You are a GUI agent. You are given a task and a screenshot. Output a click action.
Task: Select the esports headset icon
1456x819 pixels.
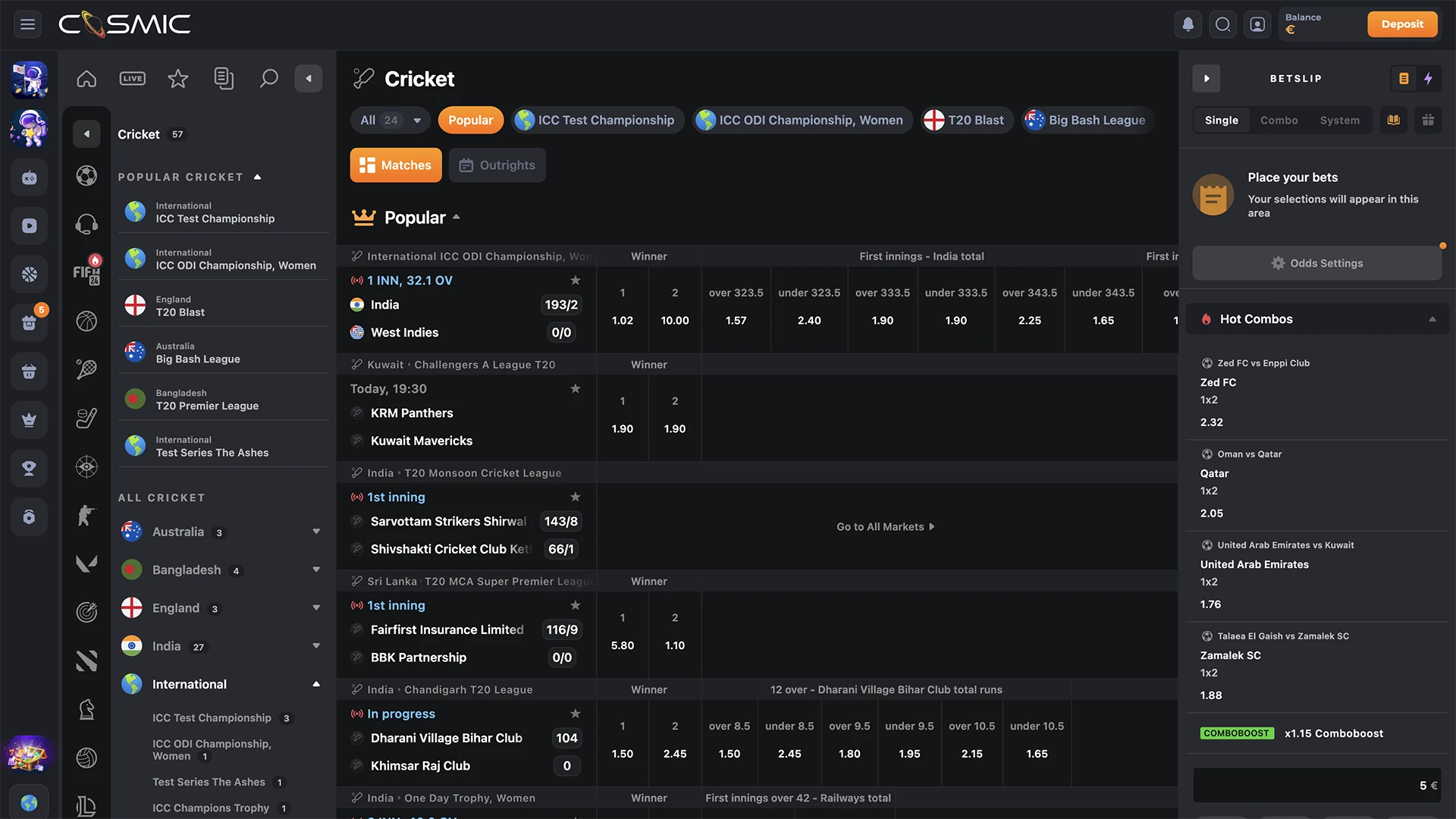point(86,224)
